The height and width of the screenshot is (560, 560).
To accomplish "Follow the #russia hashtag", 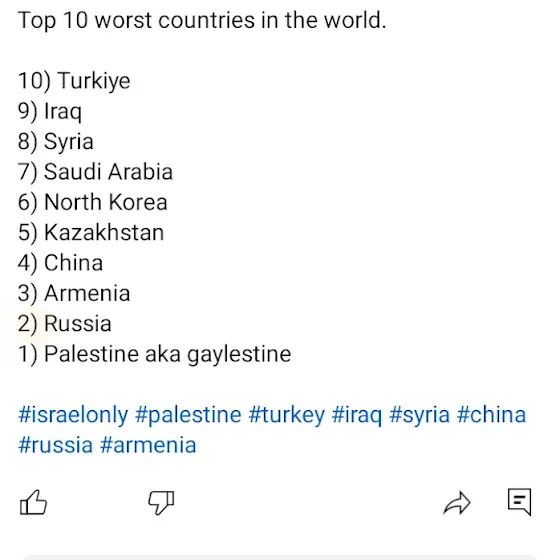I will 55,445.
